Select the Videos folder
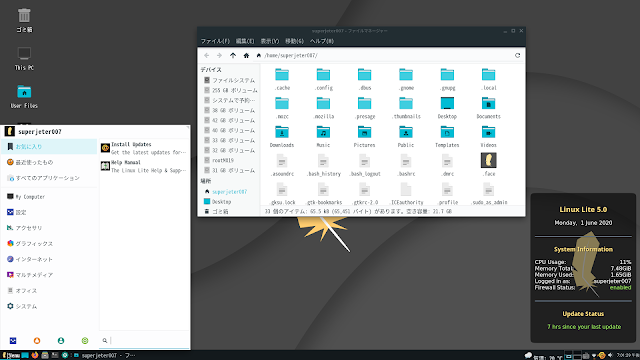 pyautogui.click(x=489, y=137)
